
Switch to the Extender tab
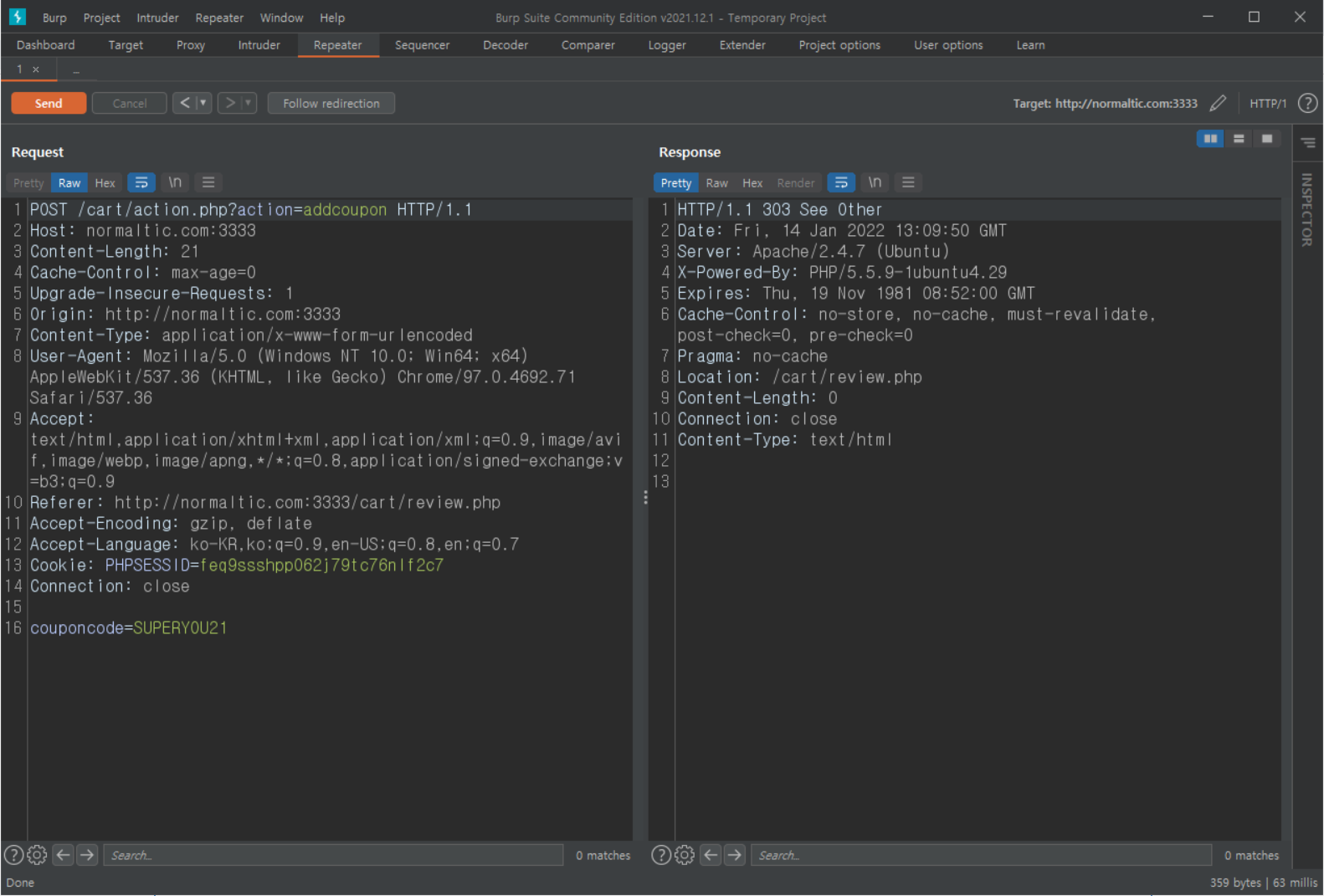pos(742,45)
